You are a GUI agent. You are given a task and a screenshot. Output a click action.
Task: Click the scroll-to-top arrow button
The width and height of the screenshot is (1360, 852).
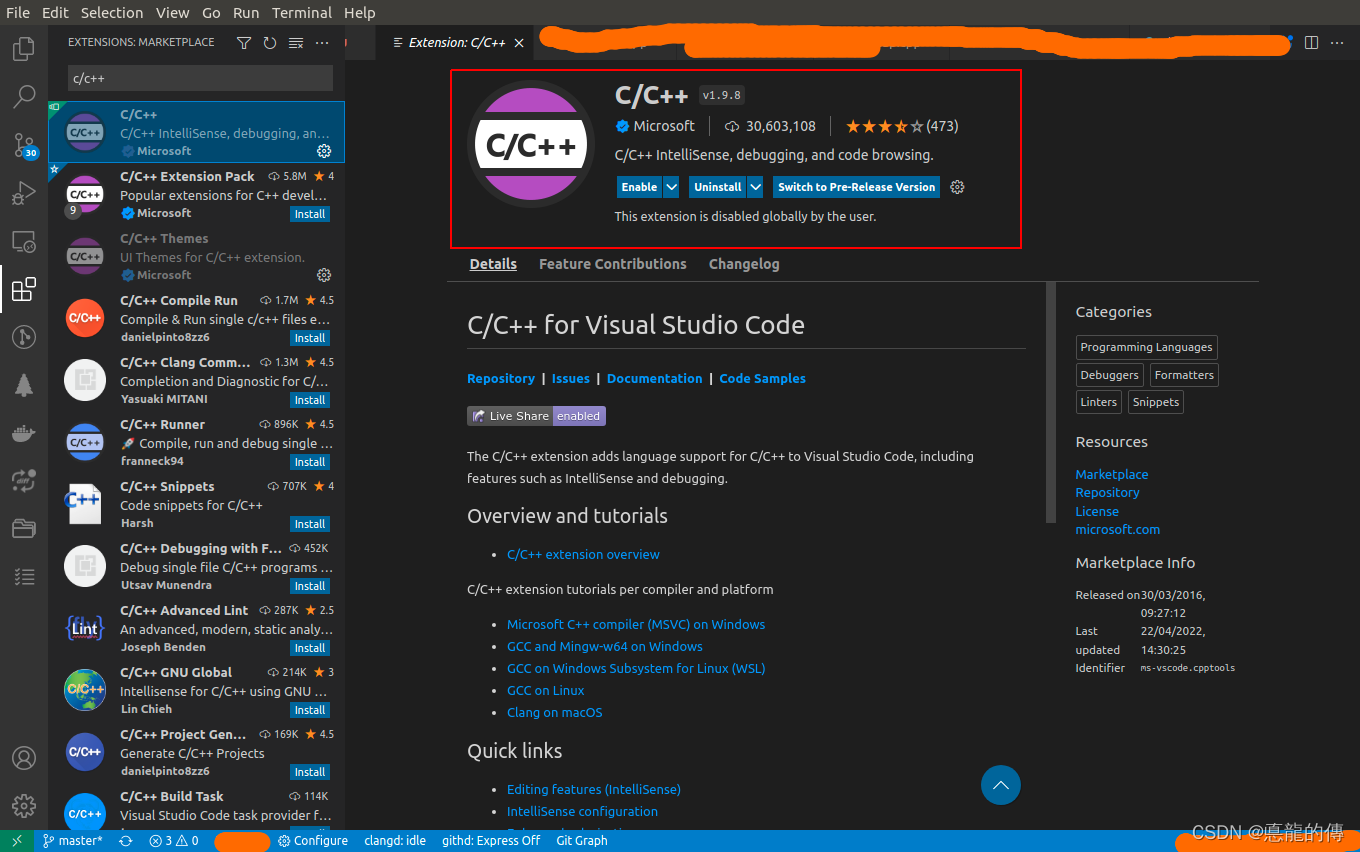point(1001,785)
